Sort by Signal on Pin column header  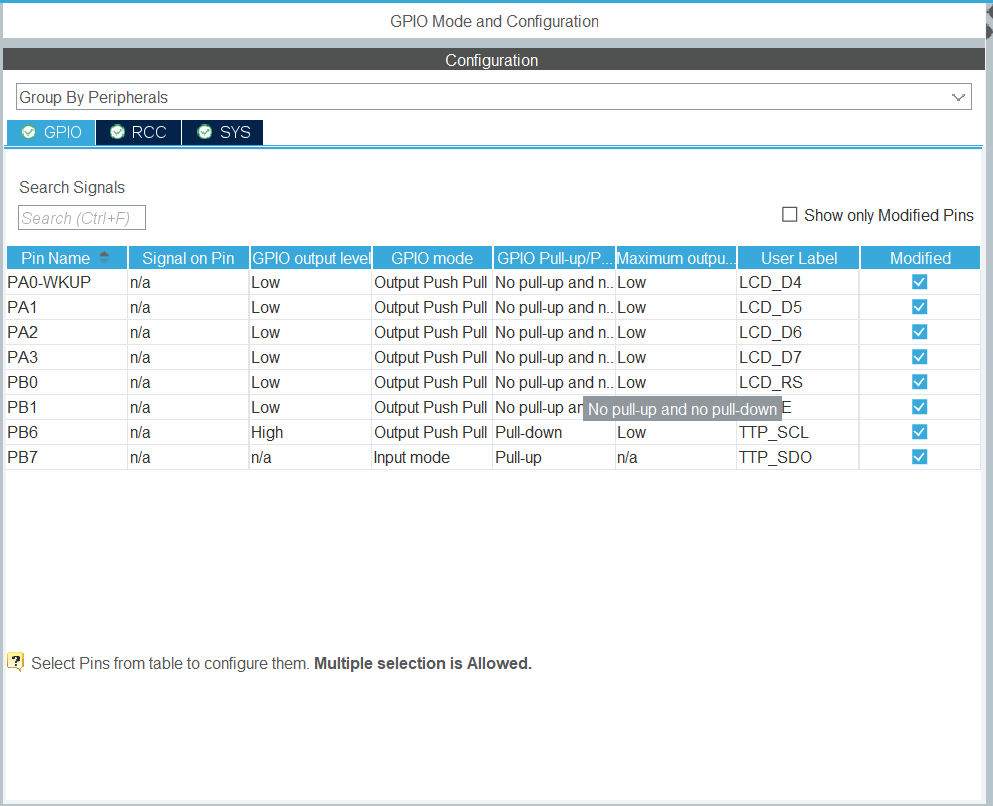[188, 258]
